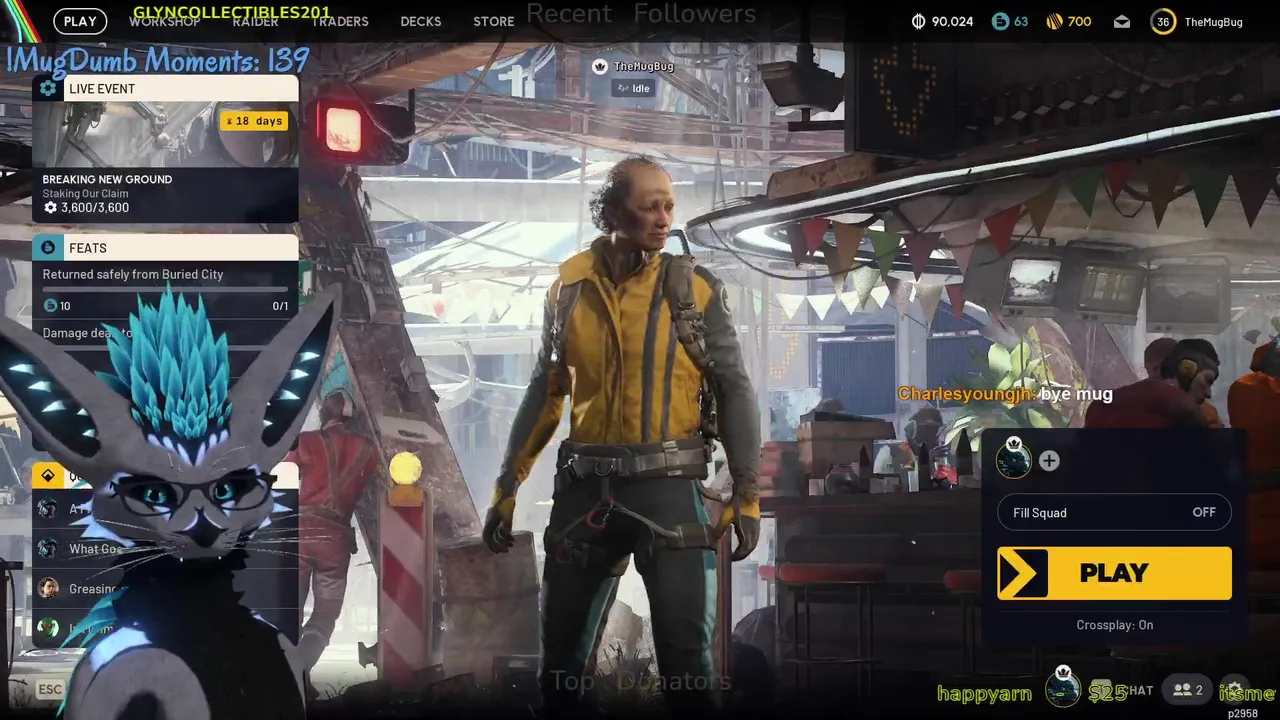The height and width of the screenshot is (720, 1280).
Task: Click the gold raider tokens icon beside 700
Action: click(1053, 21)
